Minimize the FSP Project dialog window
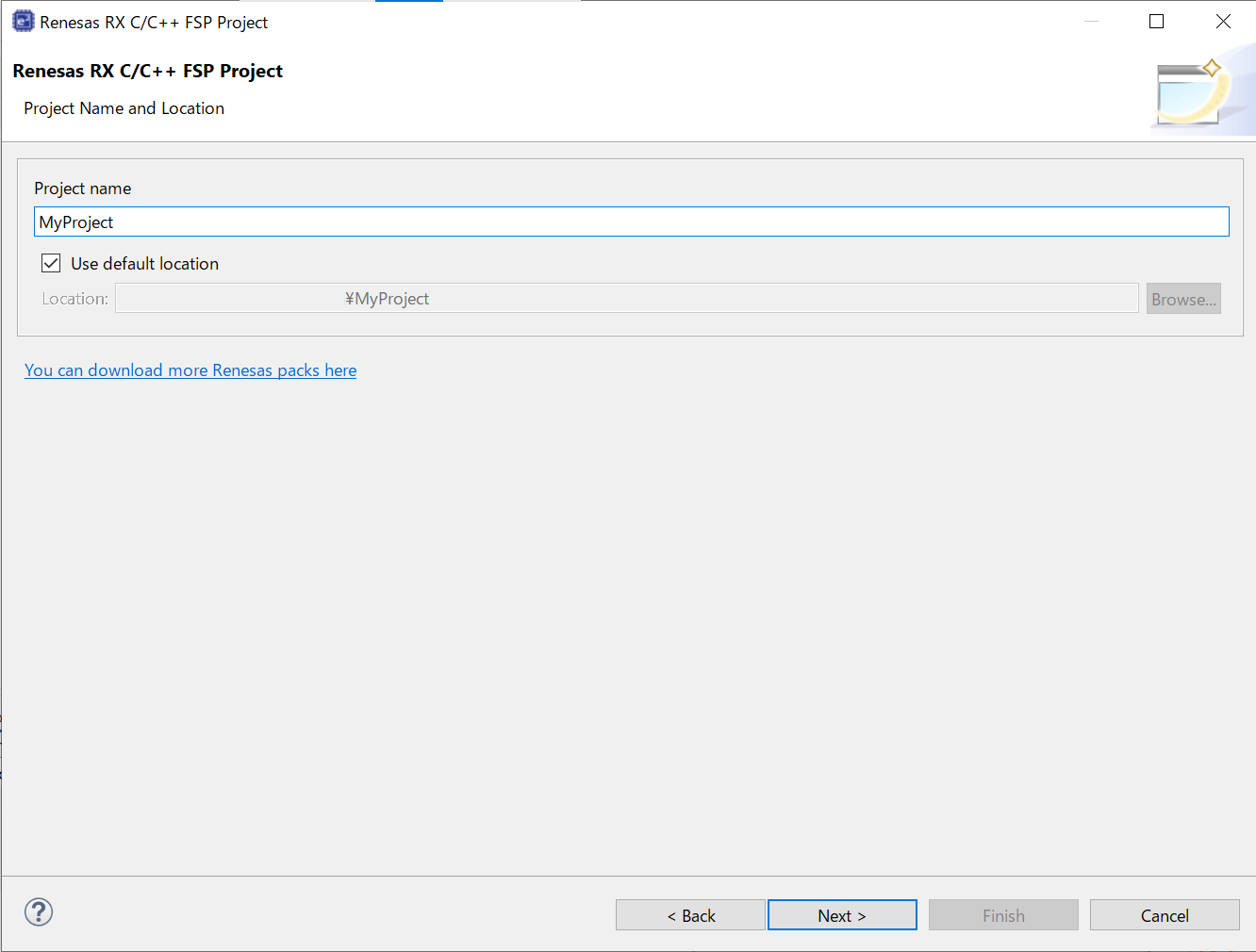This screenshot has width=1256, height=952. [x=1092, y=22]
